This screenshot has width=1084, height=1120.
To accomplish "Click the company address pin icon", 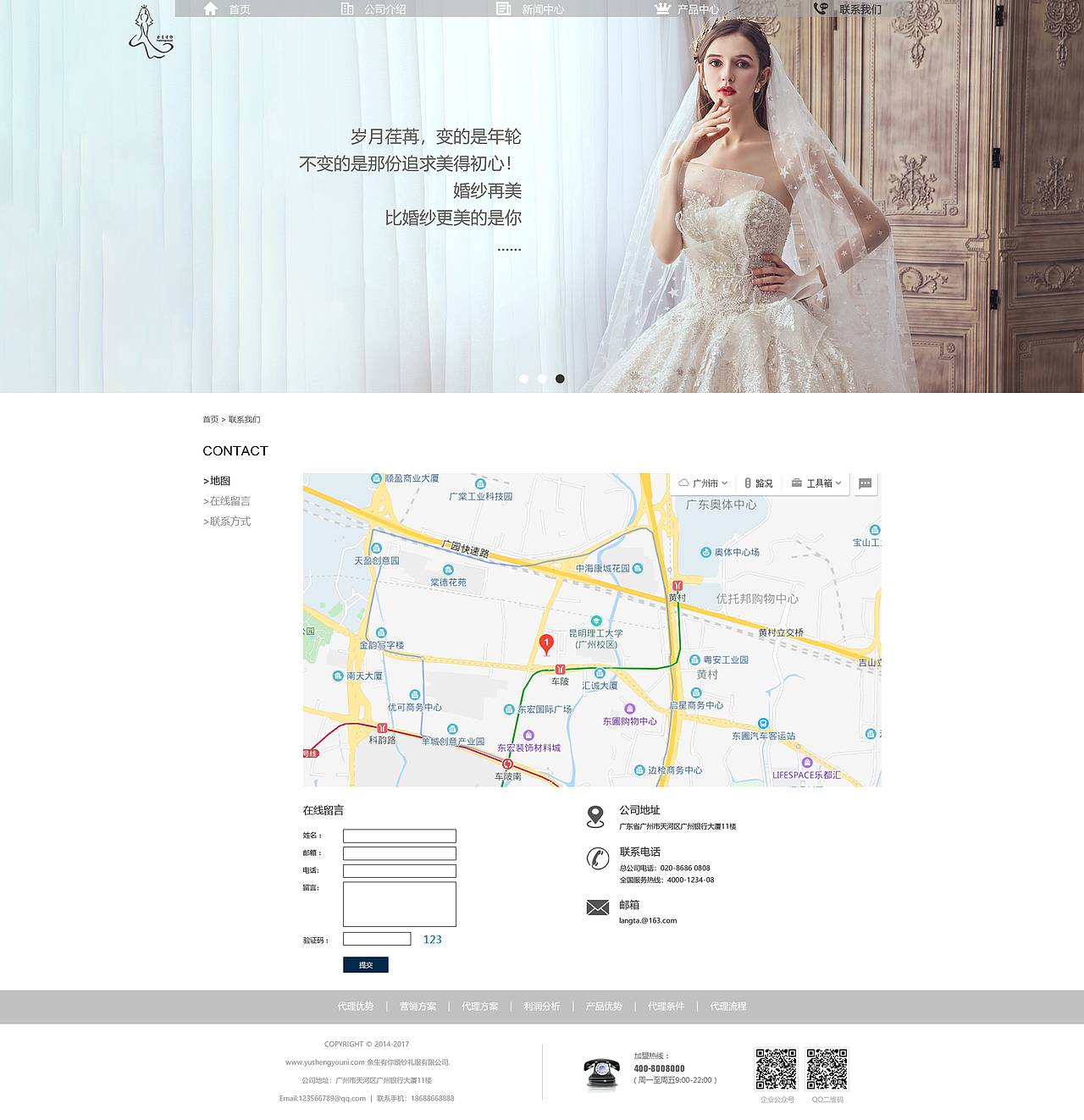I will [x=596, y=817].
